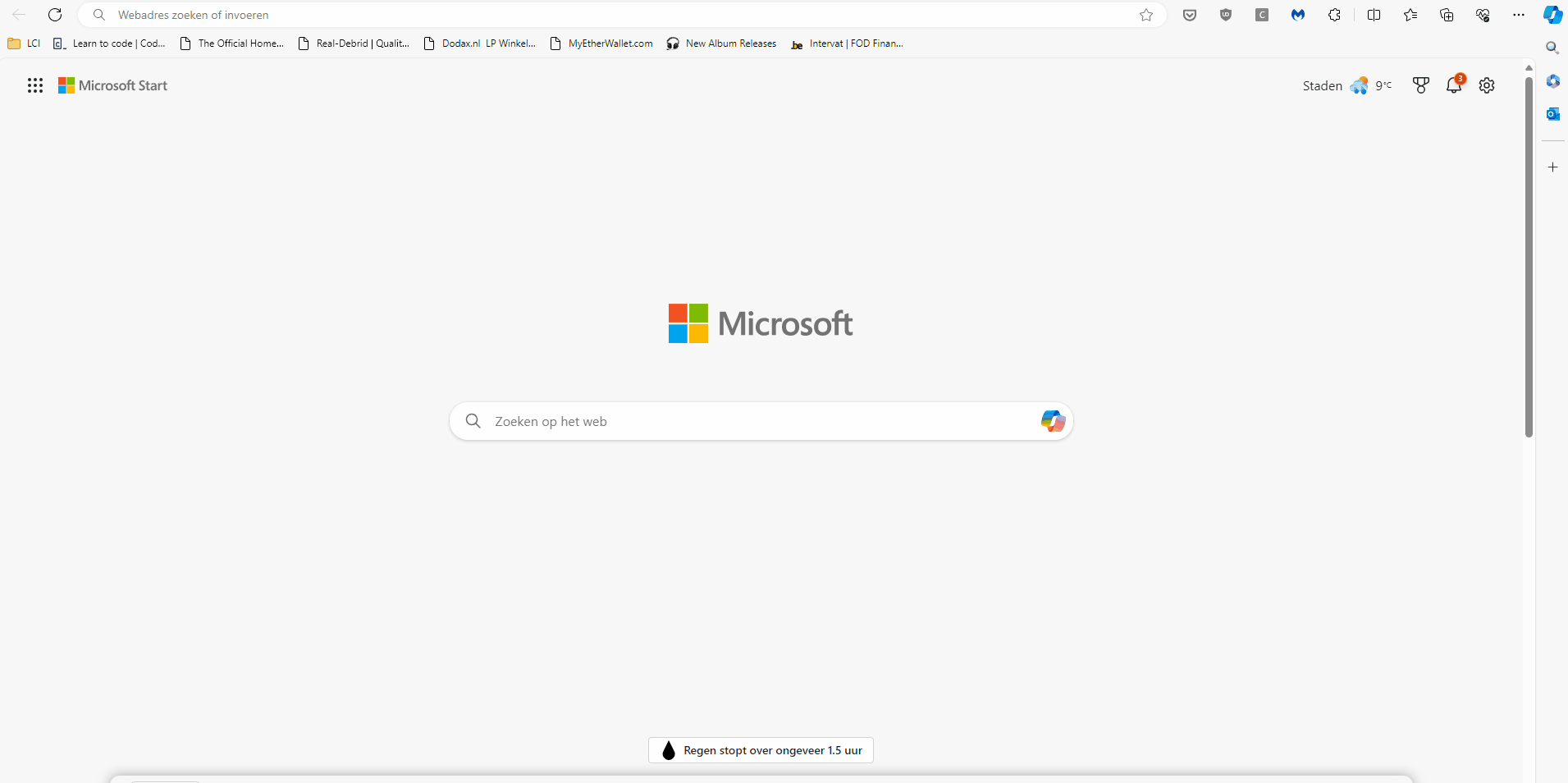Open 'Dodax.nl LP Winkel...' bookmark

tap(480, 43)
